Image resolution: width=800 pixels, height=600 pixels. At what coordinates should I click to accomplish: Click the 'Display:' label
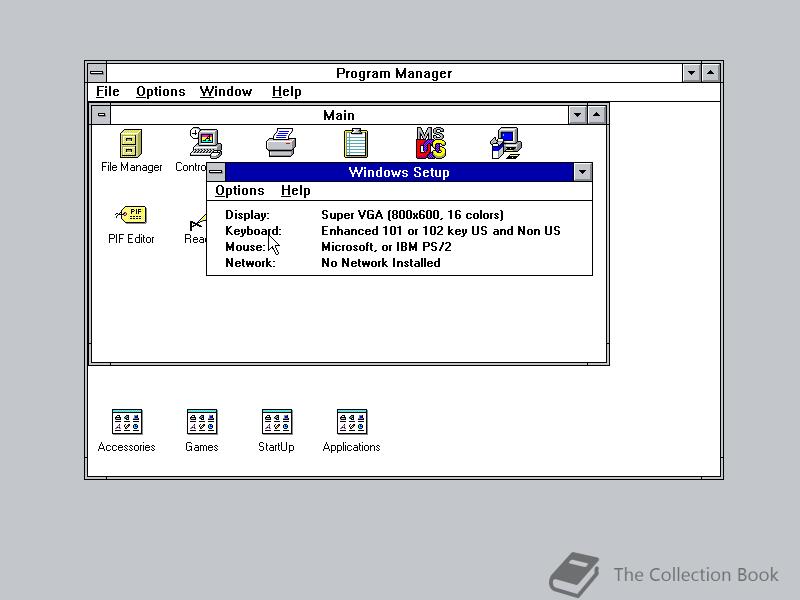click(x=247, y=215)
